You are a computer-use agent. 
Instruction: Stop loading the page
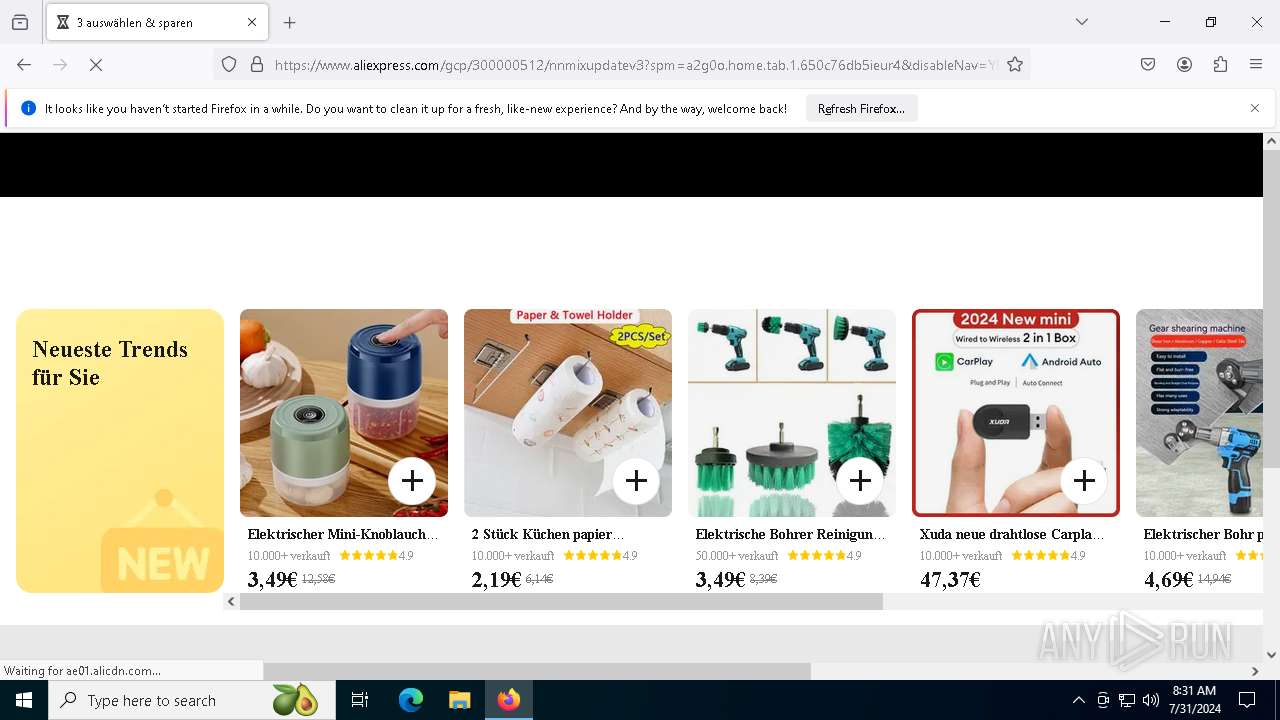point(96,65)
